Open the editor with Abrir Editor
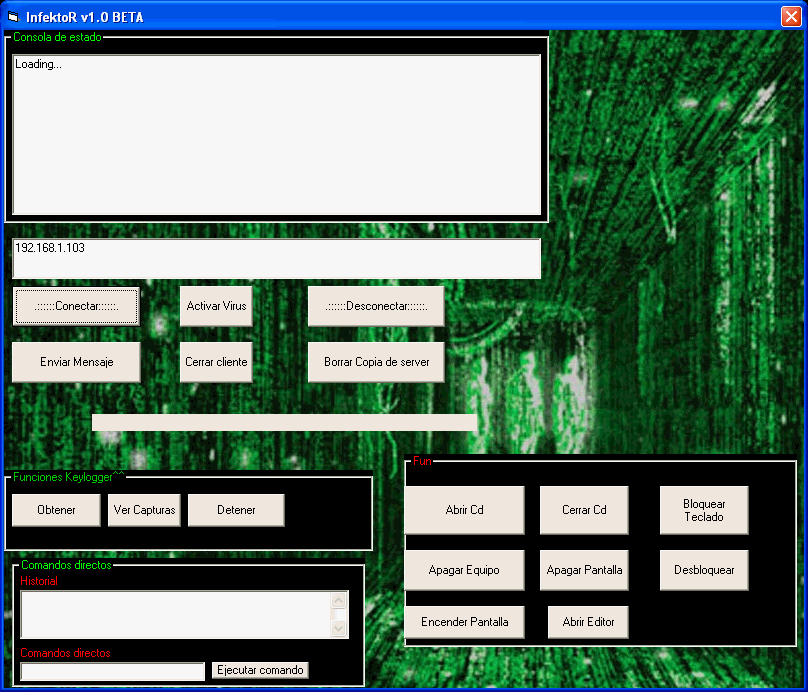This screenshot has width=808, height=692. pyautogui.click(x=588, y=622)
